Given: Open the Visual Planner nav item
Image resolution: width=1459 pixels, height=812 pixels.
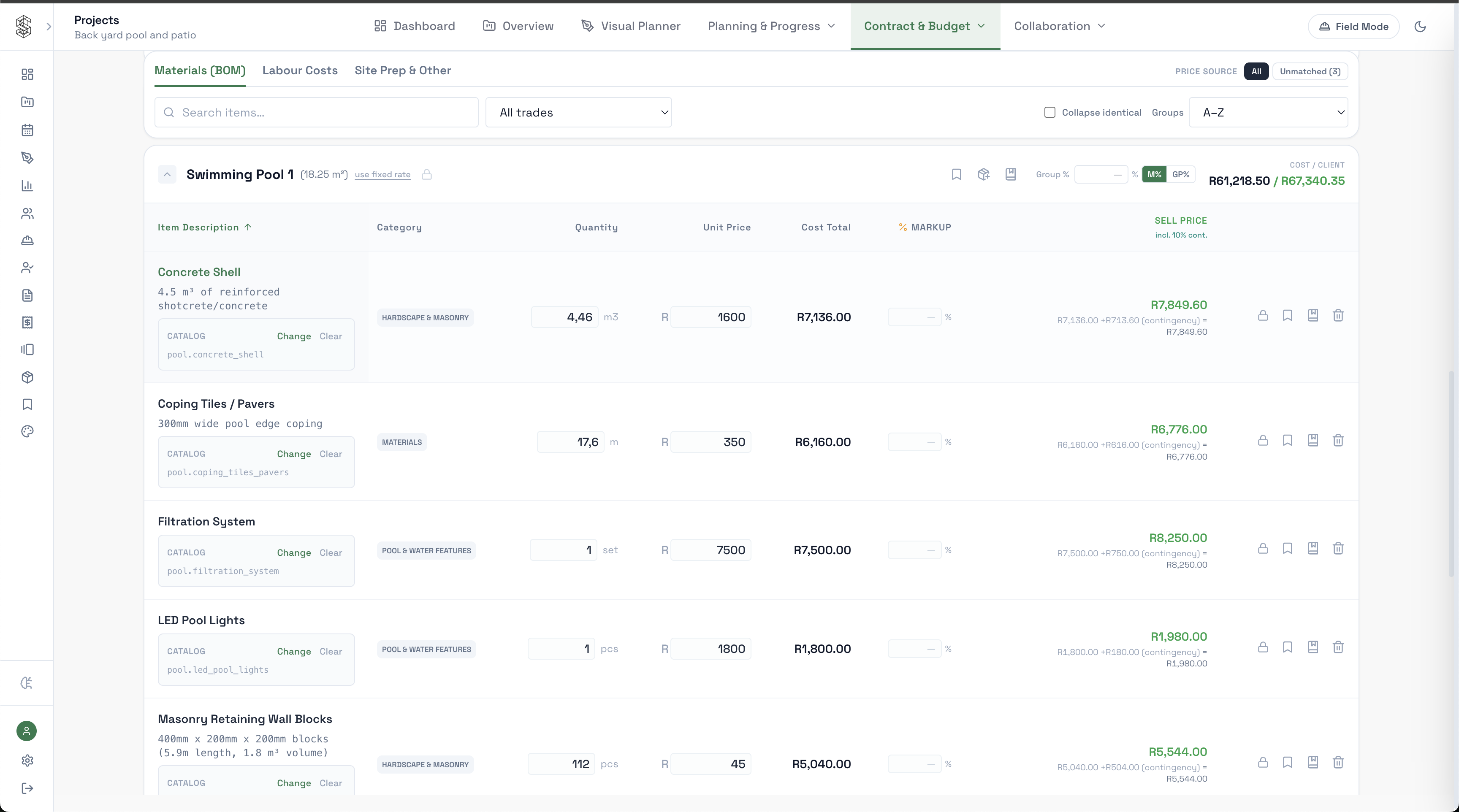Looking at the screenshot, I should [x=631, y=26].
